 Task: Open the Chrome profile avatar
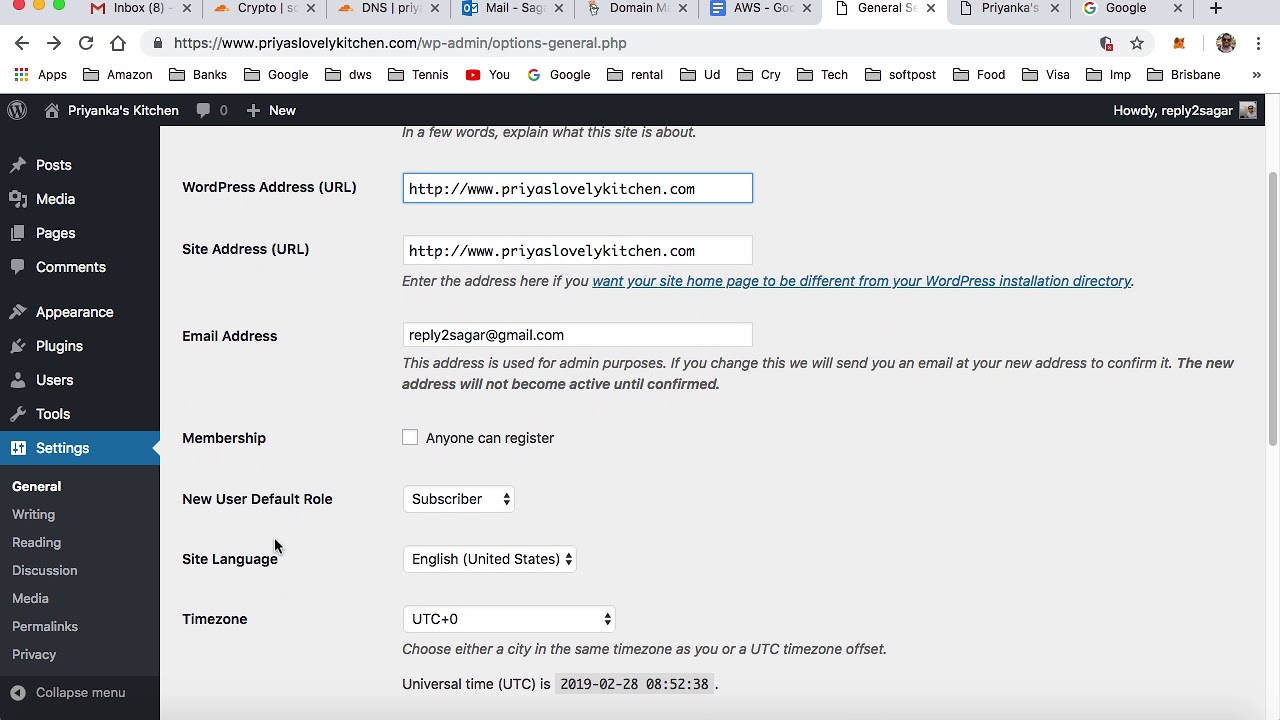pos(1226,43)
